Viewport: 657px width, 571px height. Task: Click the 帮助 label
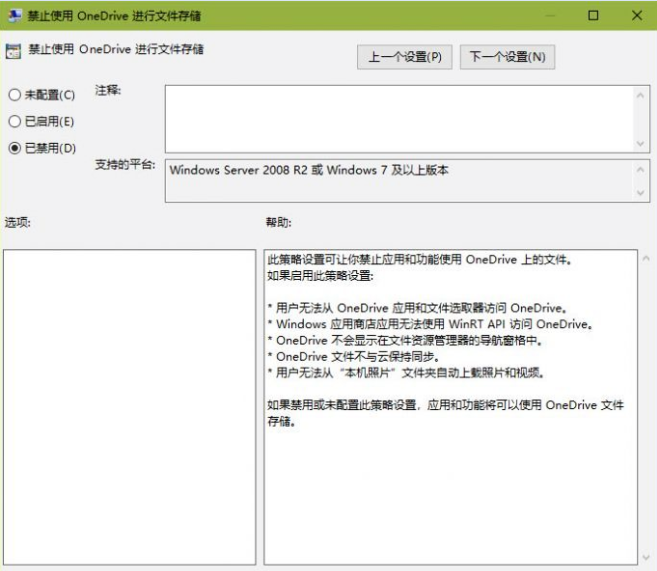(278, 222)
